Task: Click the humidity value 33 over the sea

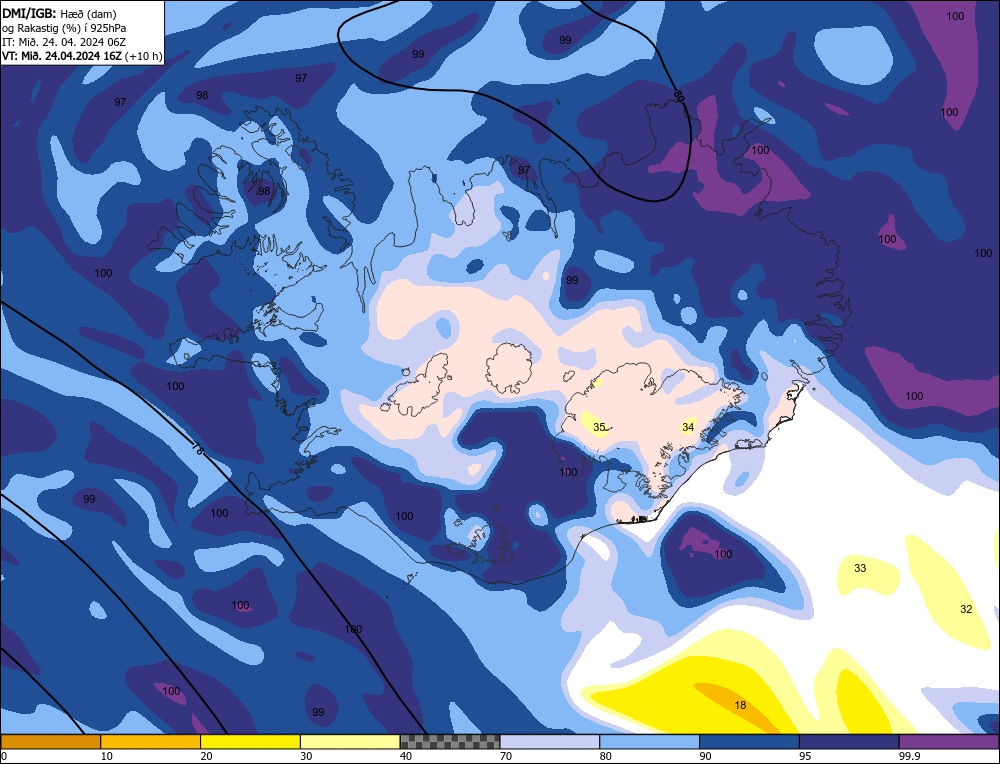Action: point(860,568)
